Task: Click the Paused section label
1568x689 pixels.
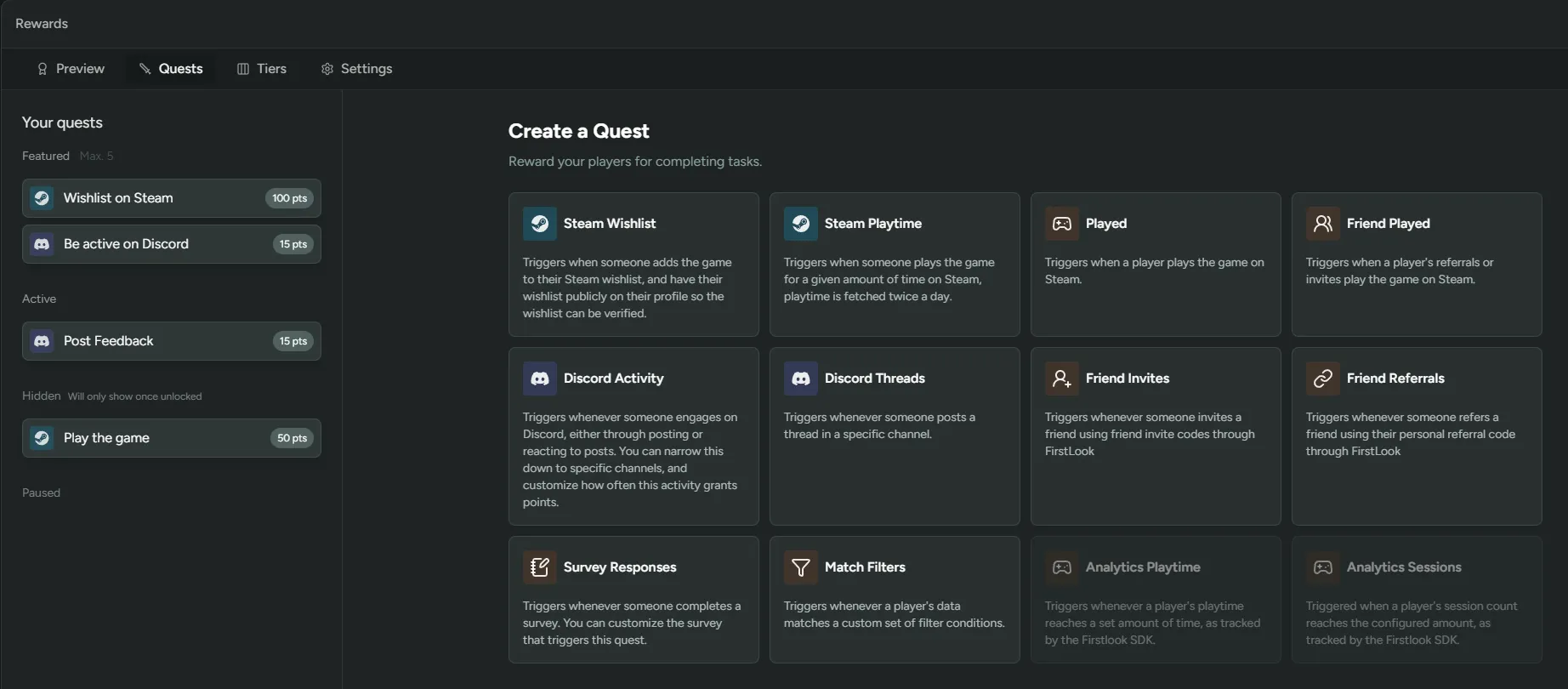Action: click(41, 493)
